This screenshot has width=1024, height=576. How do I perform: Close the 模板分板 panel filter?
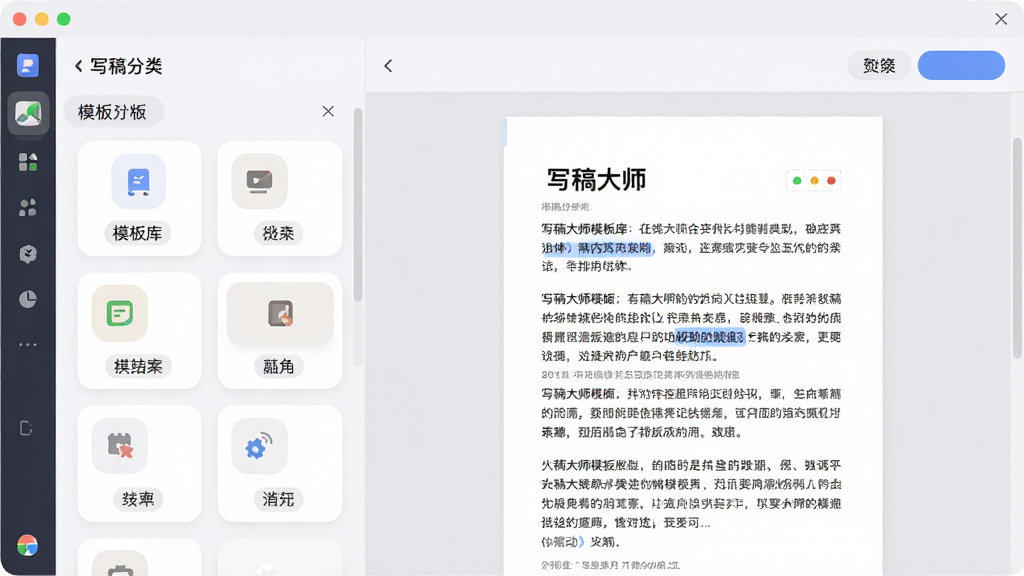(x=328, y=111)
